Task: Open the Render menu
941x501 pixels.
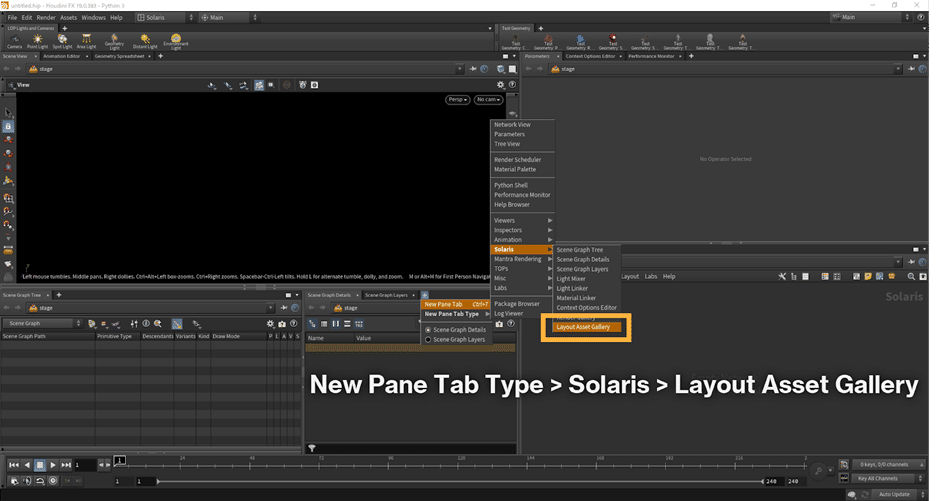Action: (46, 17)
